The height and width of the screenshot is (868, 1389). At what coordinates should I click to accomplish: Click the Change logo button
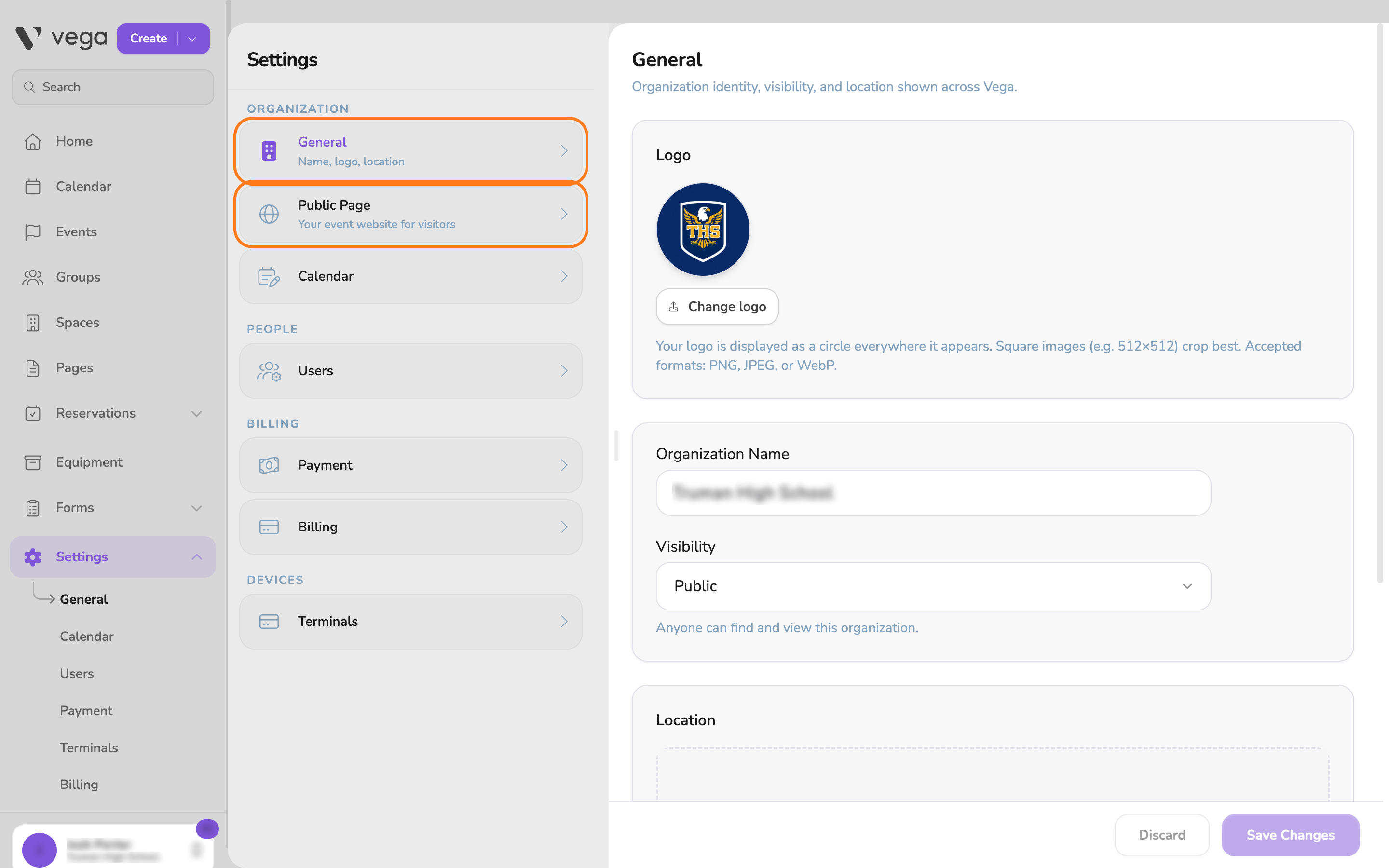click(717, 307)
